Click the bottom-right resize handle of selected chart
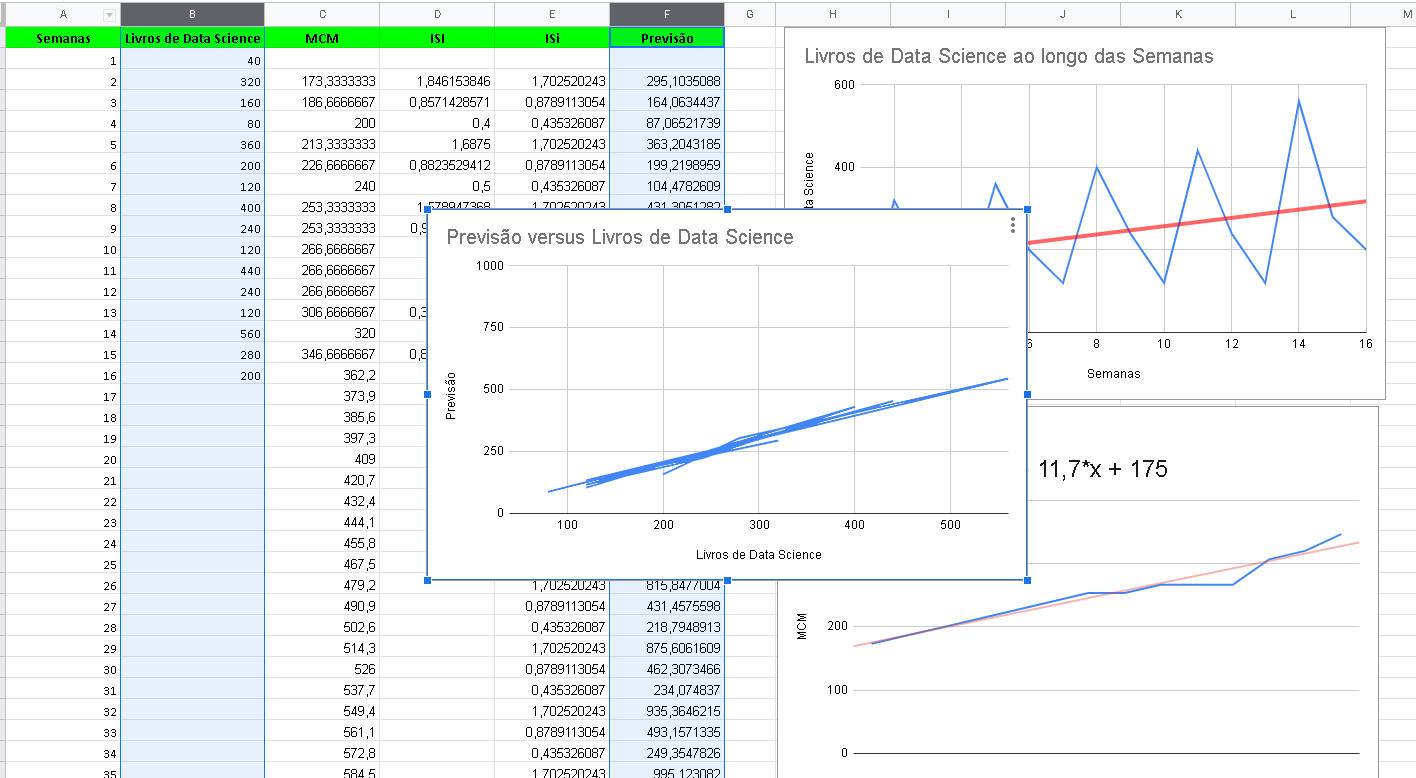The image size is (1416, 778). coord(1027,580)
